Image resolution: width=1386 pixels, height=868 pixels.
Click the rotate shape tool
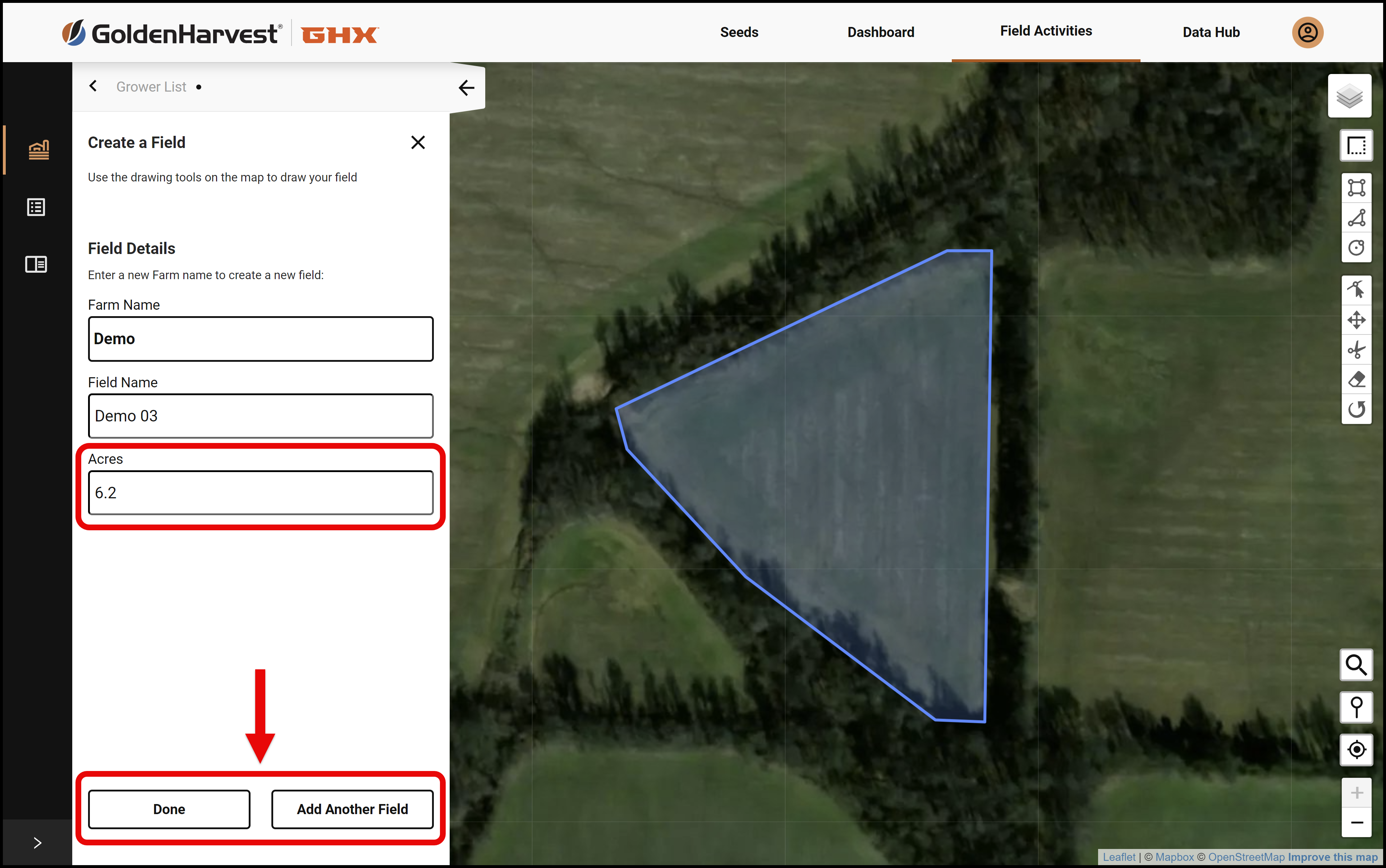(x=1356, y=409)
